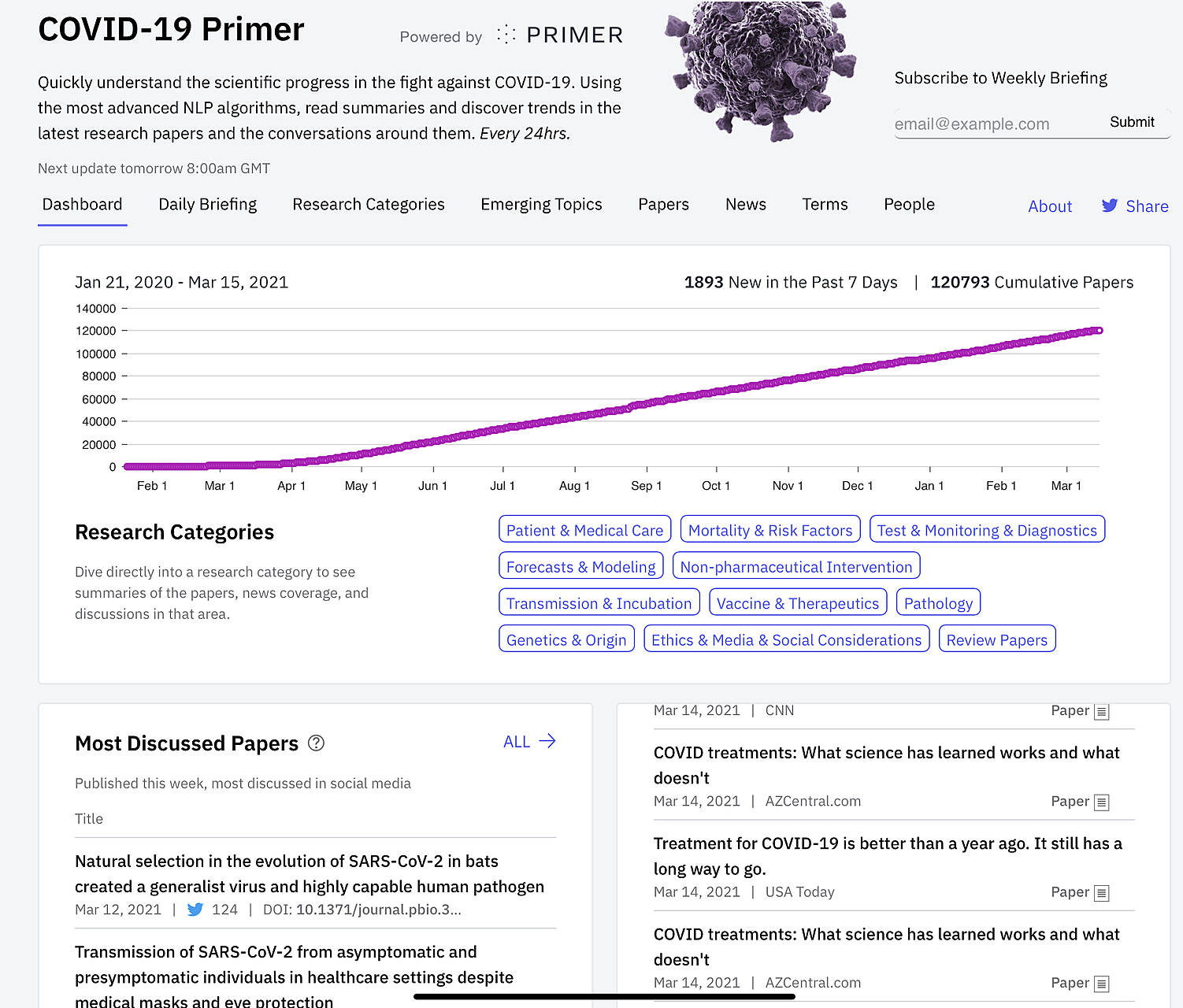Click the Share link text

click(1147, 206)
